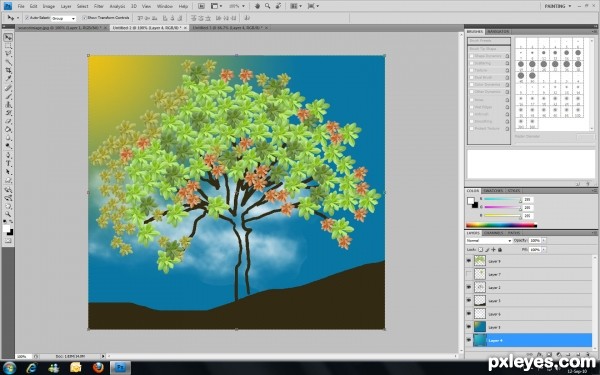Enable Show Transform Controls checkbox
The height and width of the screenshot is (375, 600).
tap(85, 18)
